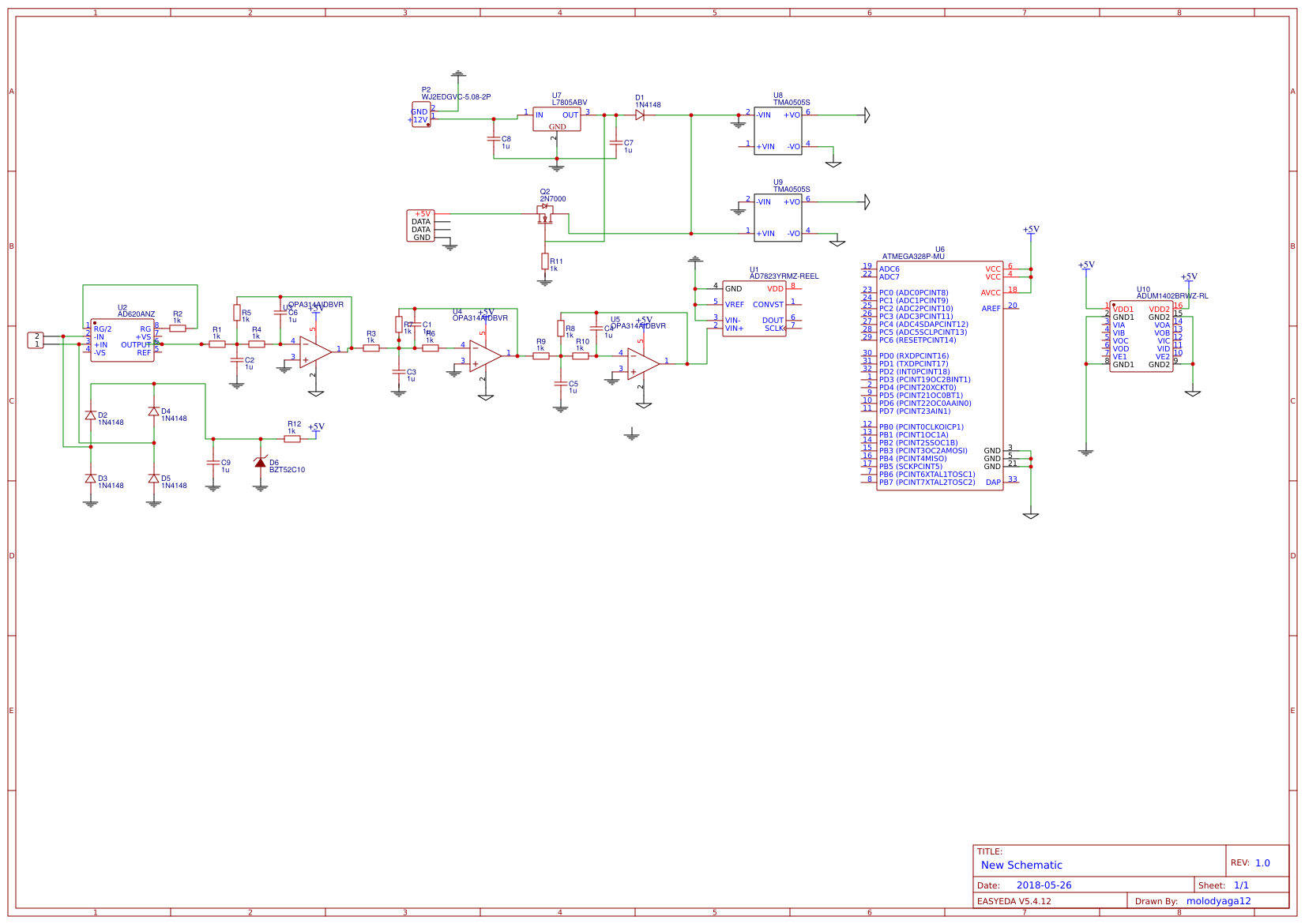Select the AD620ANZ amplifier U2 block
1305x924 pixels.
[x=122, y=340]
